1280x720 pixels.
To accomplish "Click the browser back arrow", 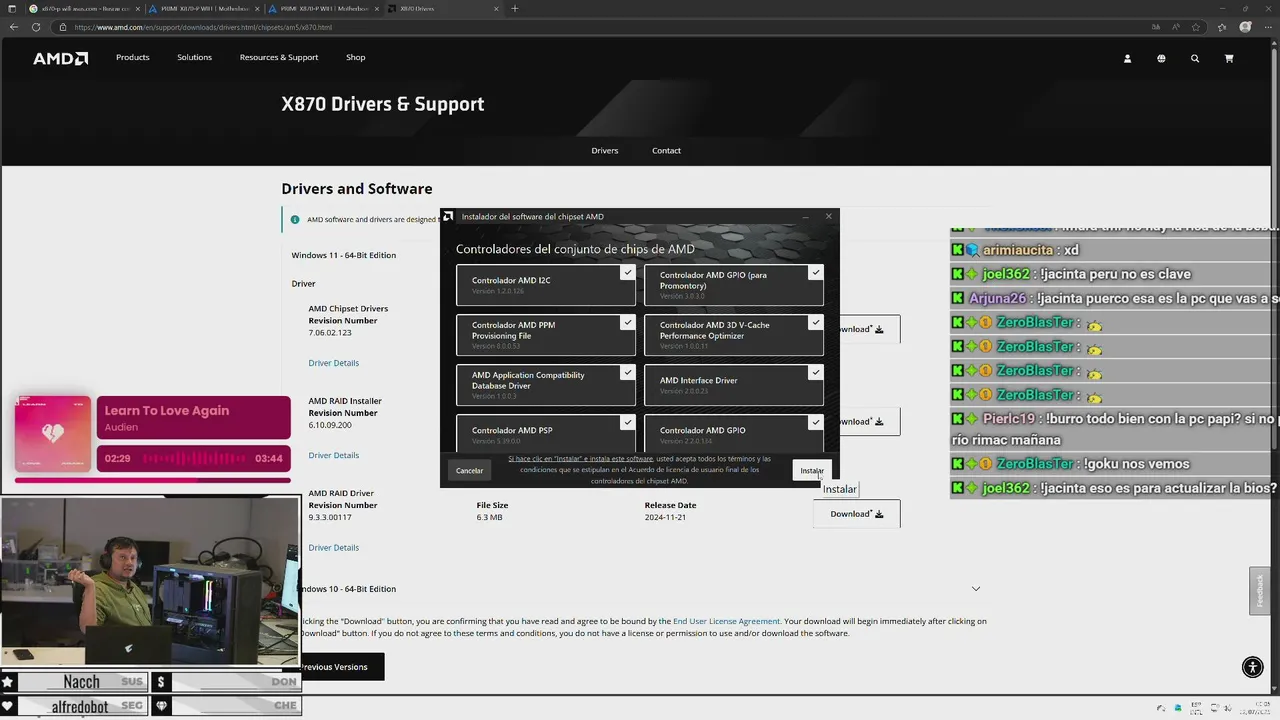I will [14, 27].
